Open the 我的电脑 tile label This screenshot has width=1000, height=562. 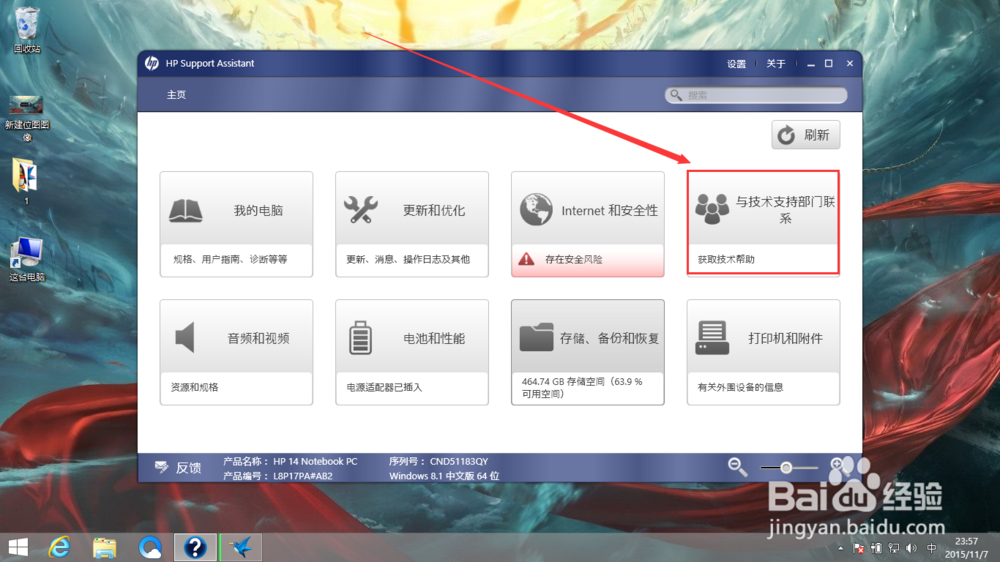tap(258, 211)
